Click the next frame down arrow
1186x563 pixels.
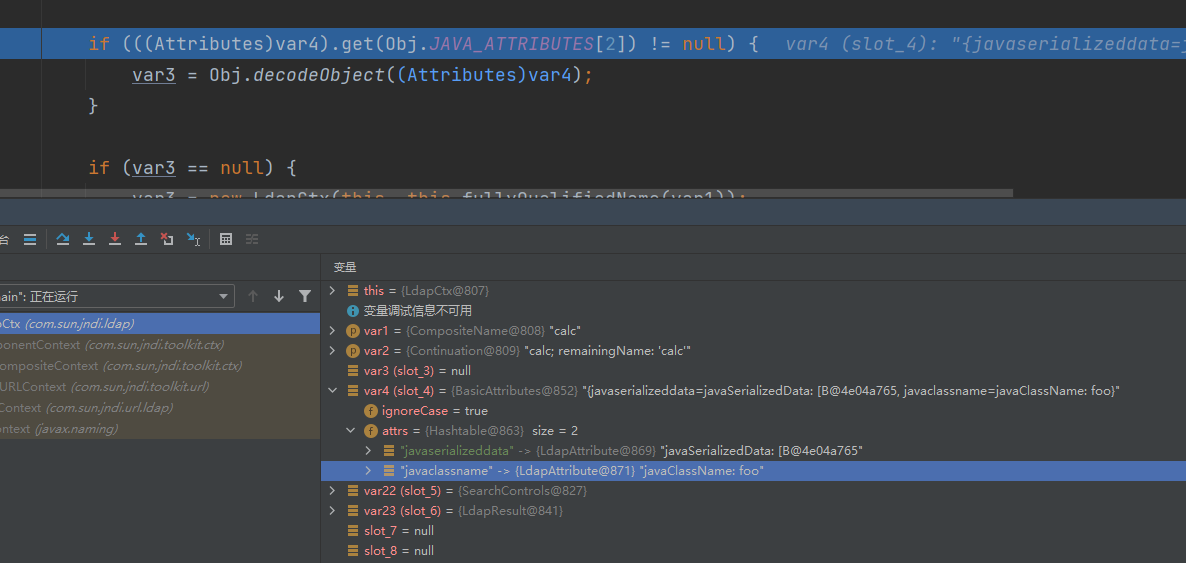pos(279,297)
